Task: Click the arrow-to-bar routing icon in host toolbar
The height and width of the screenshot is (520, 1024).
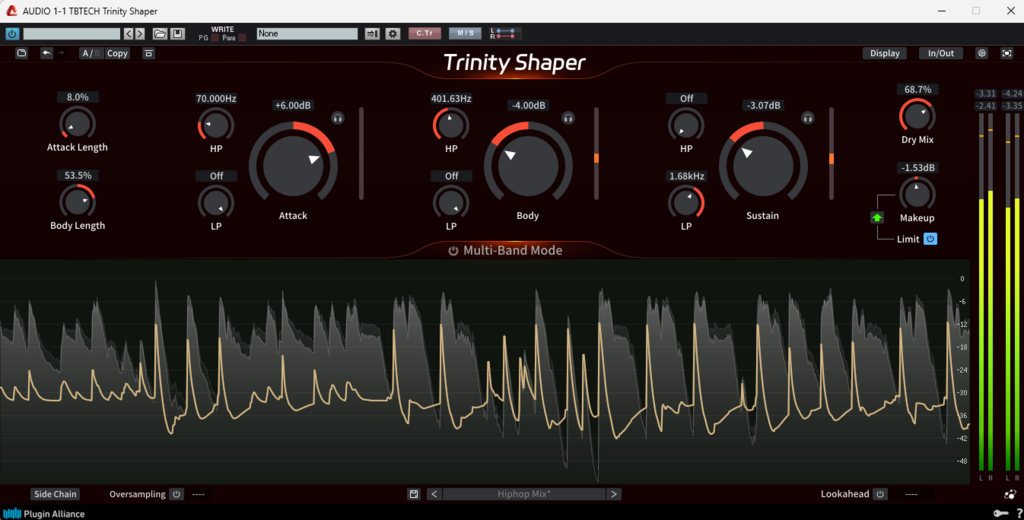Action: click(x=372, y=33)
